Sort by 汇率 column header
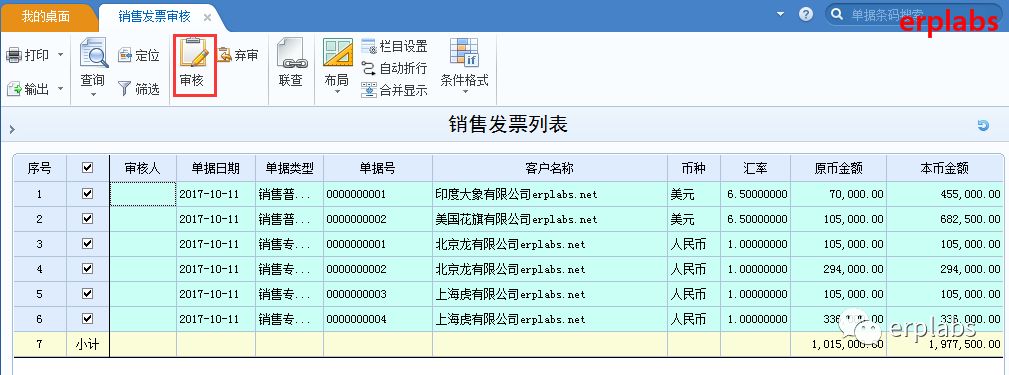 pos(755,169)
